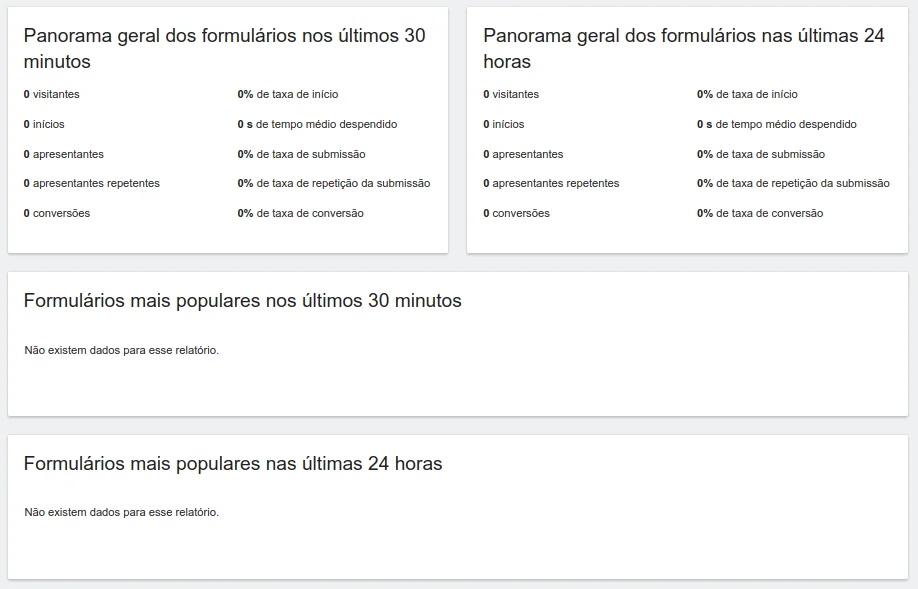Click "0 conversões" in the 30-minute overview
Image resolution: width=918 pixels, height=589 pixels.
pos(57,213)
